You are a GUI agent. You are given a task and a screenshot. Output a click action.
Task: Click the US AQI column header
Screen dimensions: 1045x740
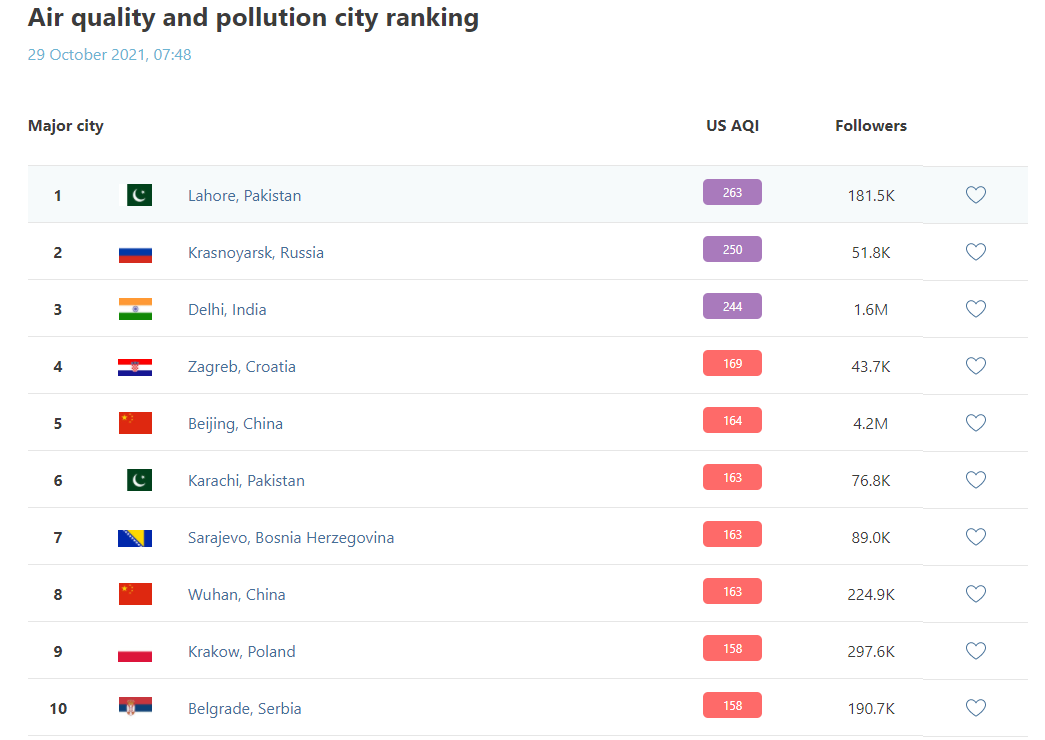[732, 126]
